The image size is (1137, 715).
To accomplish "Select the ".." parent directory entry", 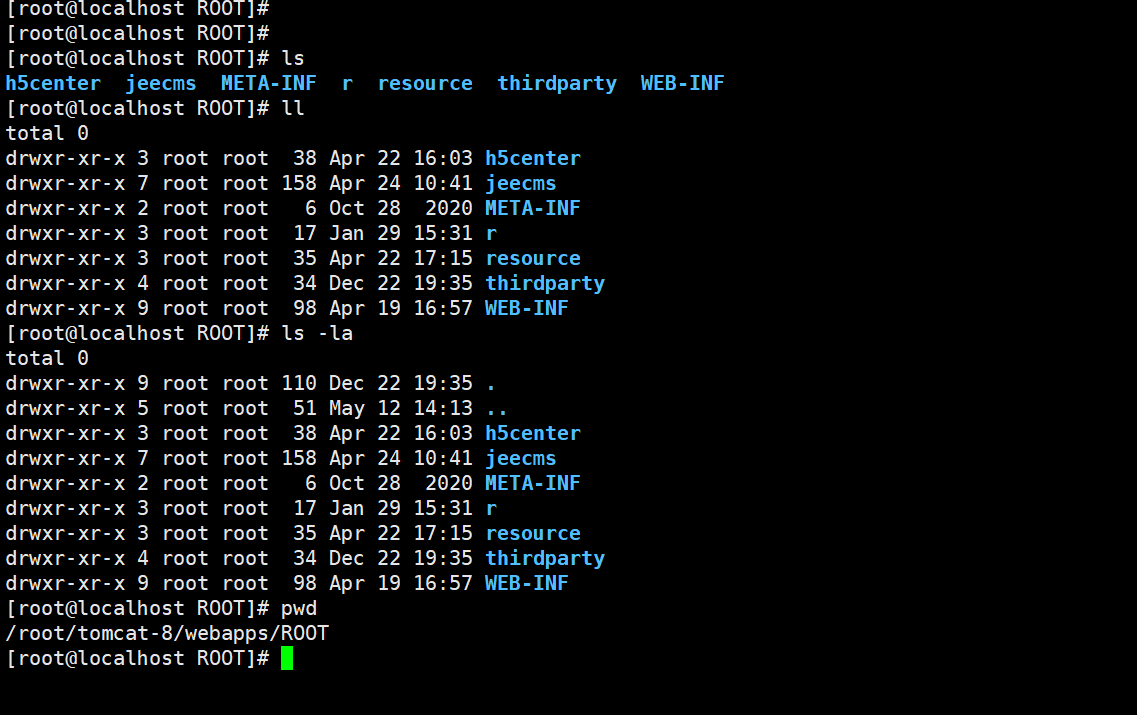I will (x=497, y=408).
